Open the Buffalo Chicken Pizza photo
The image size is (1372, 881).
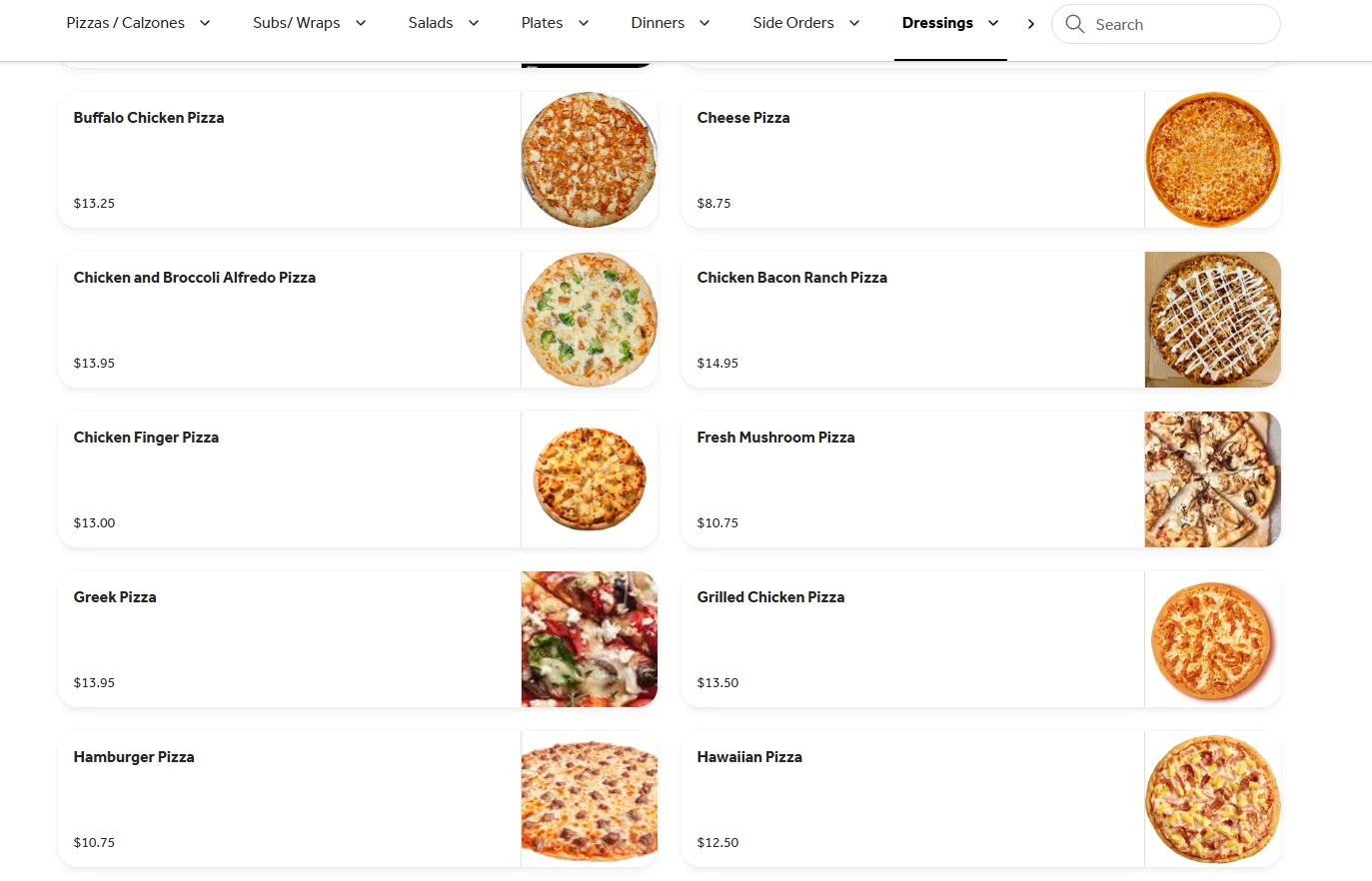pos(590,160)
